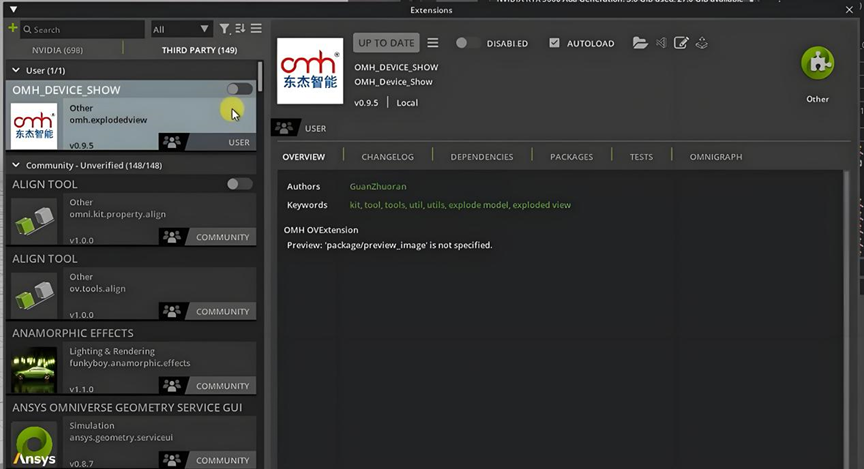Screen dimensions: 864x469
Task: Click the VS Code open icon
Action: [661, 42]
